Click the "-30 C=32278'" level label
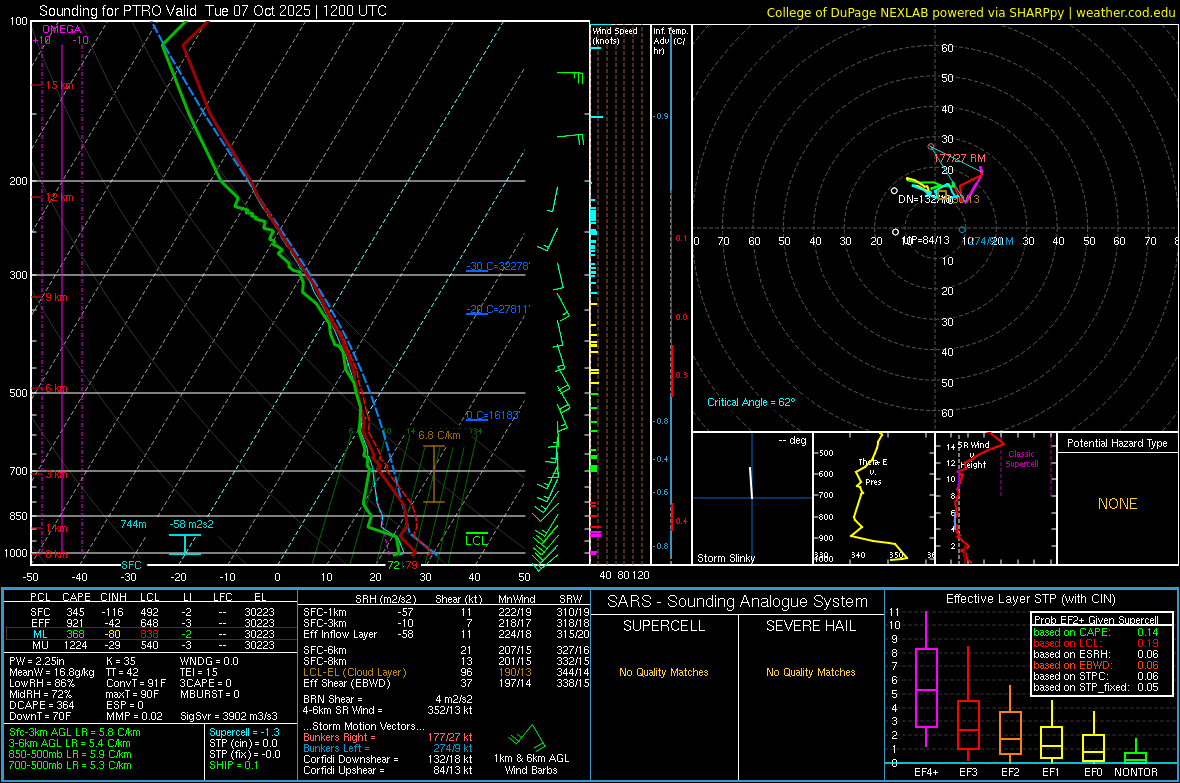Viewport: 1180px width, 783px height. 498,266
